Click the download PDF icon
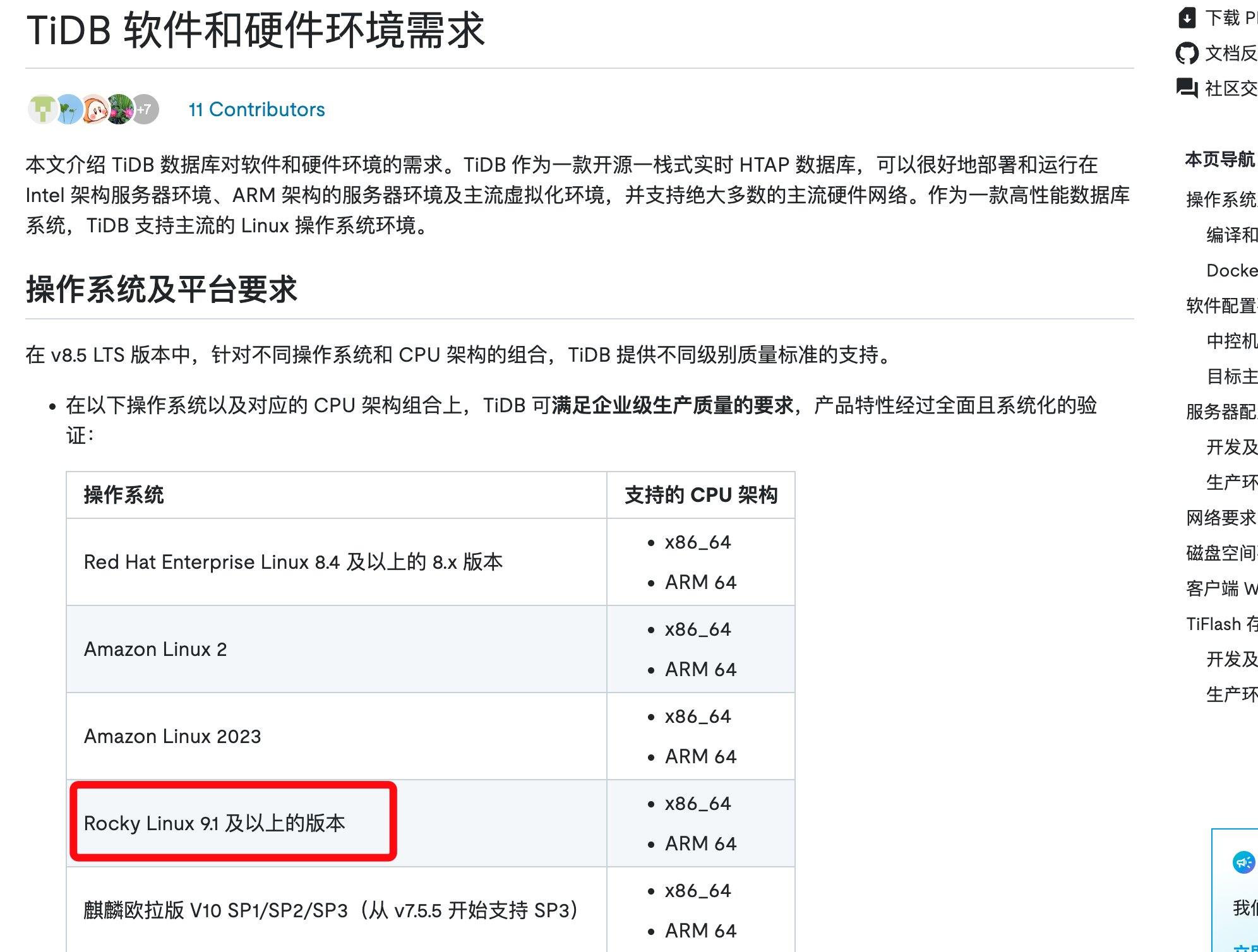This screenshot has height=952, width=1258. [x=1187, y=18]
